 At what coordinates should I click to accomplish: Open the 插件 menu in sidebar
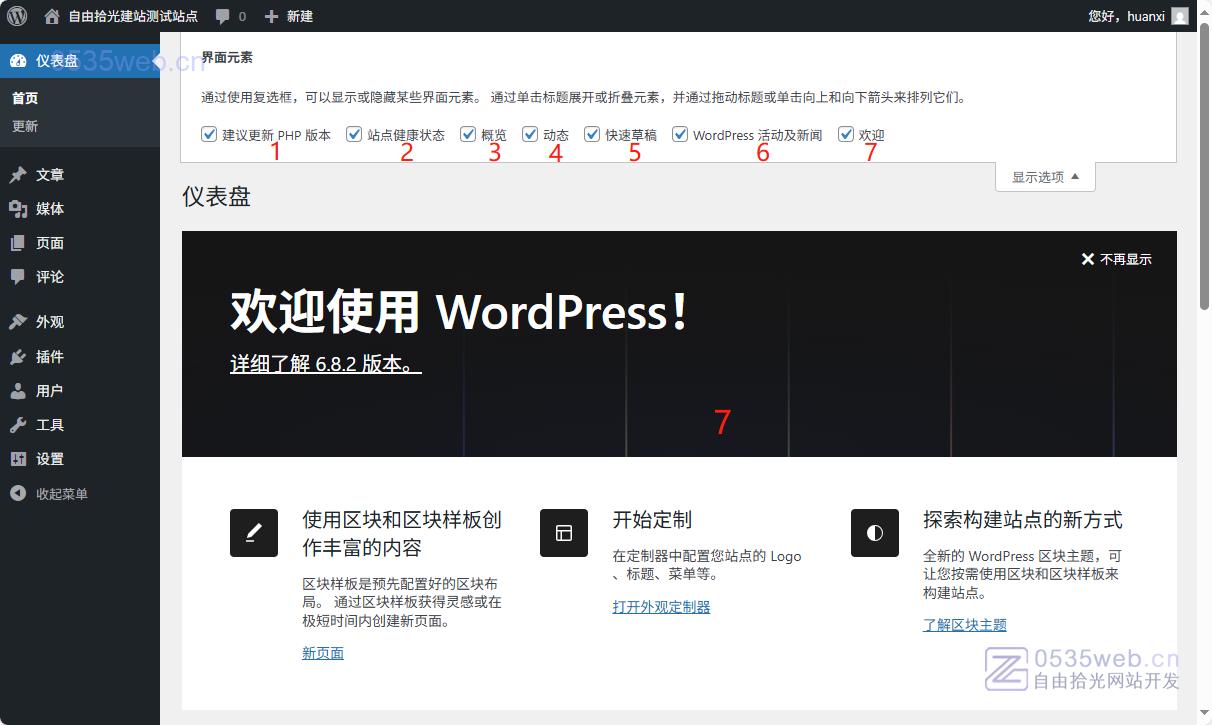coord(50,357)
